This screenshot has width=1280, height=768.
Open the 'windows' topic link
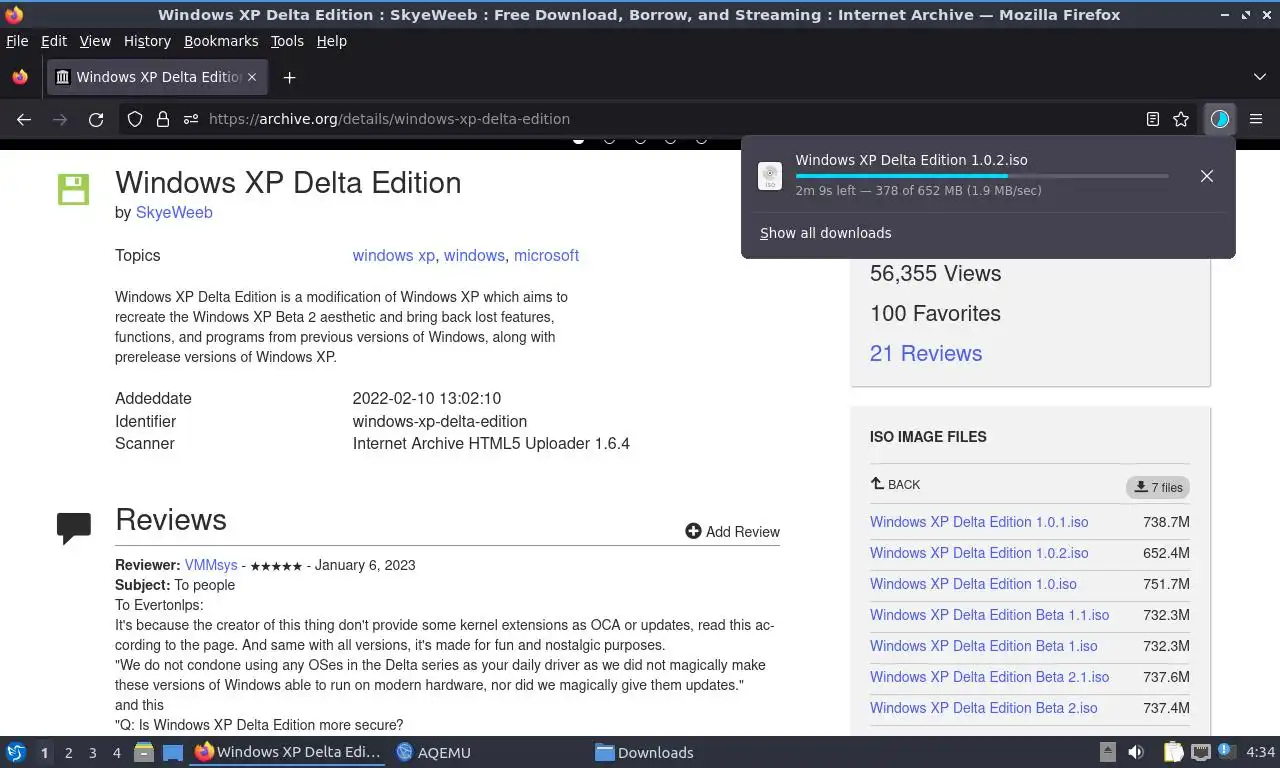point(474,255)
